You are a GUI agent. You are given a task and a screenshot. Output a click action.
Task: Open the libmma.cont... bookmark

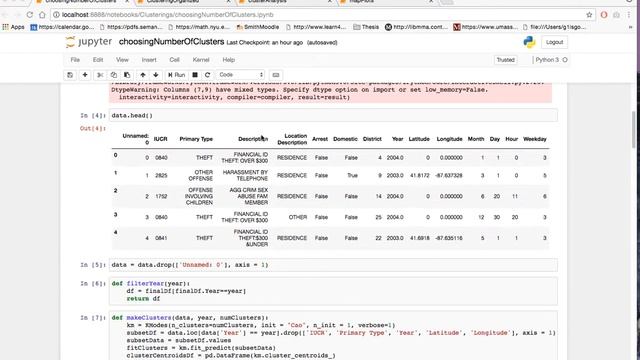(x=416, y=27)
